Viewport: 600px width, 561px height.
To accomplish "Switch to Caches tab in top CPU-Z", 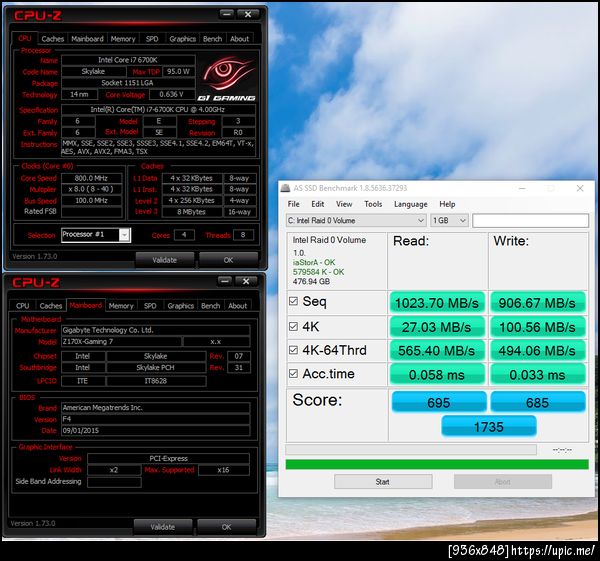I will tap(53, 39).
